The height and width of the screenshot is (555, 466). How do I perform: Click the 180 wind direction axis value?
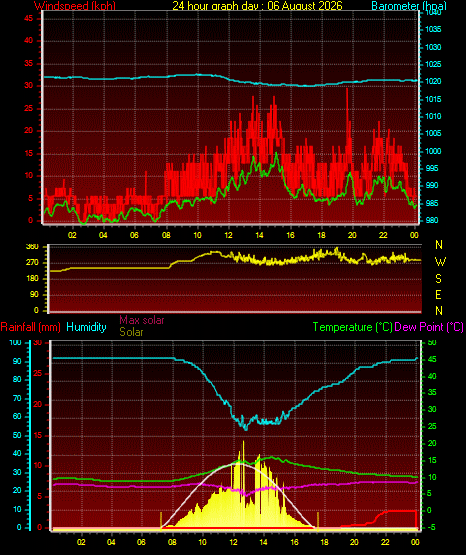32,279
